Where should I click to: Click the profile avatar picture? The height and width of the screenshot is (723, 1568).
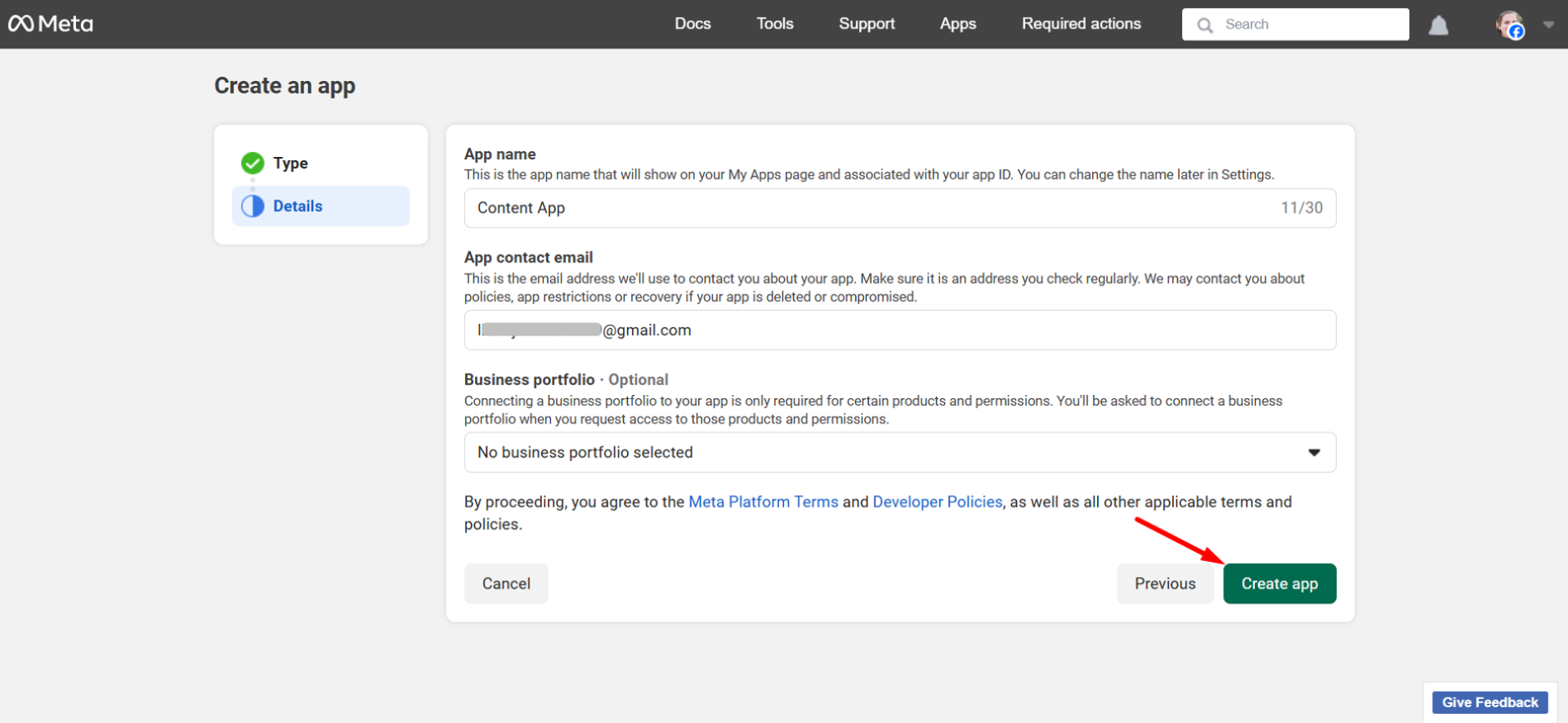coord(1509,24)
